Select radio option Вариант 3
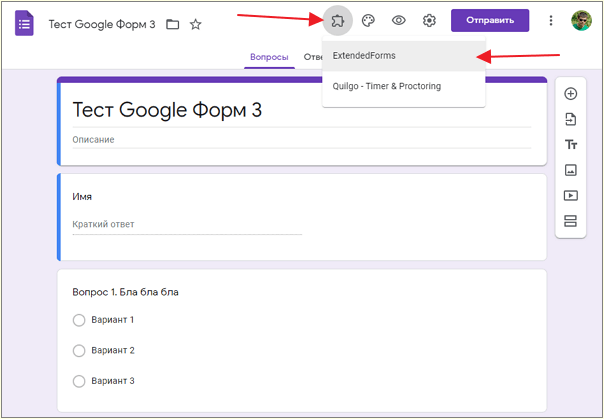The width and height of the screenshot is (604, 419). pos(79,381)
